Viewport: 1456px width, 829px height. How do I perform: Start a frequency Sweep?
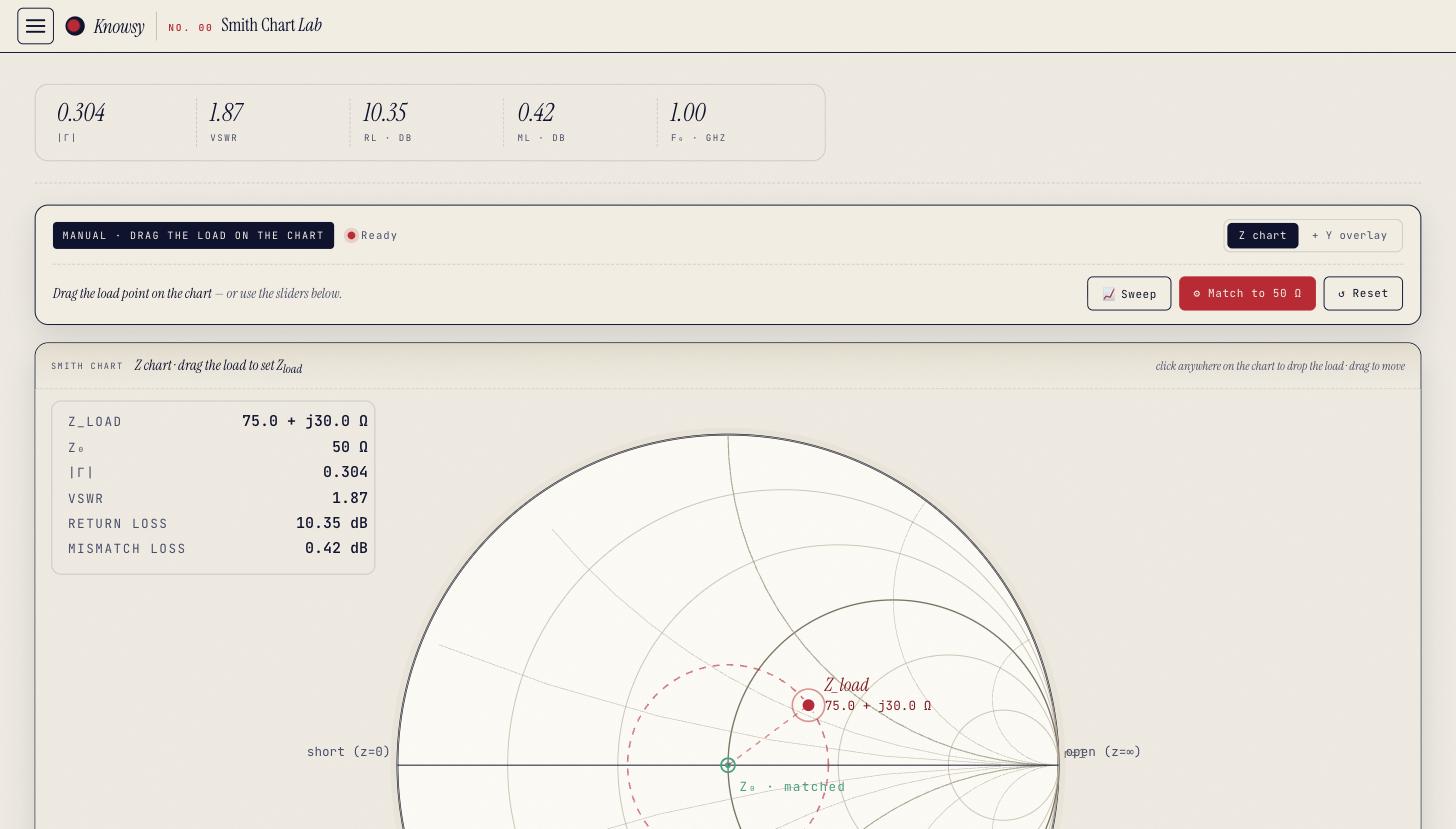click(1129, 294)
